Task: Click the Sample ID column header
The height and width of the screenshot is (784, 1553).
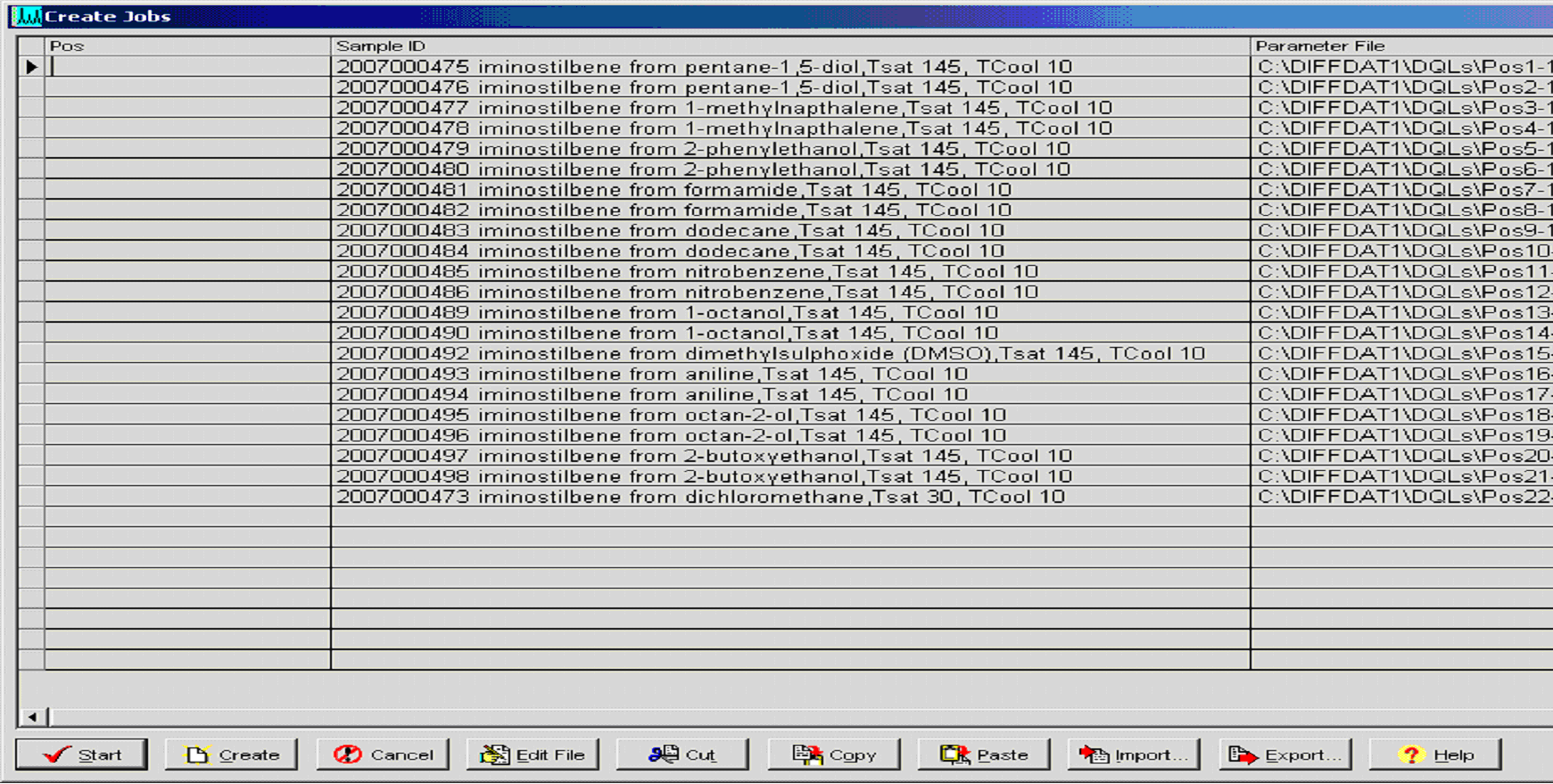Action: pyautogui.click(x=790, y=46)
